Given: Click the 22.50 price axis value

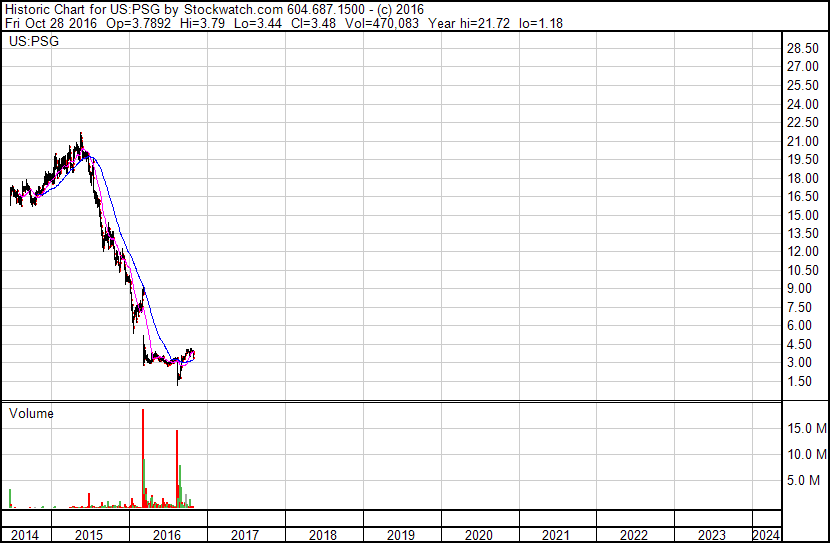Looking at the screenshot, I should (803, 122).
